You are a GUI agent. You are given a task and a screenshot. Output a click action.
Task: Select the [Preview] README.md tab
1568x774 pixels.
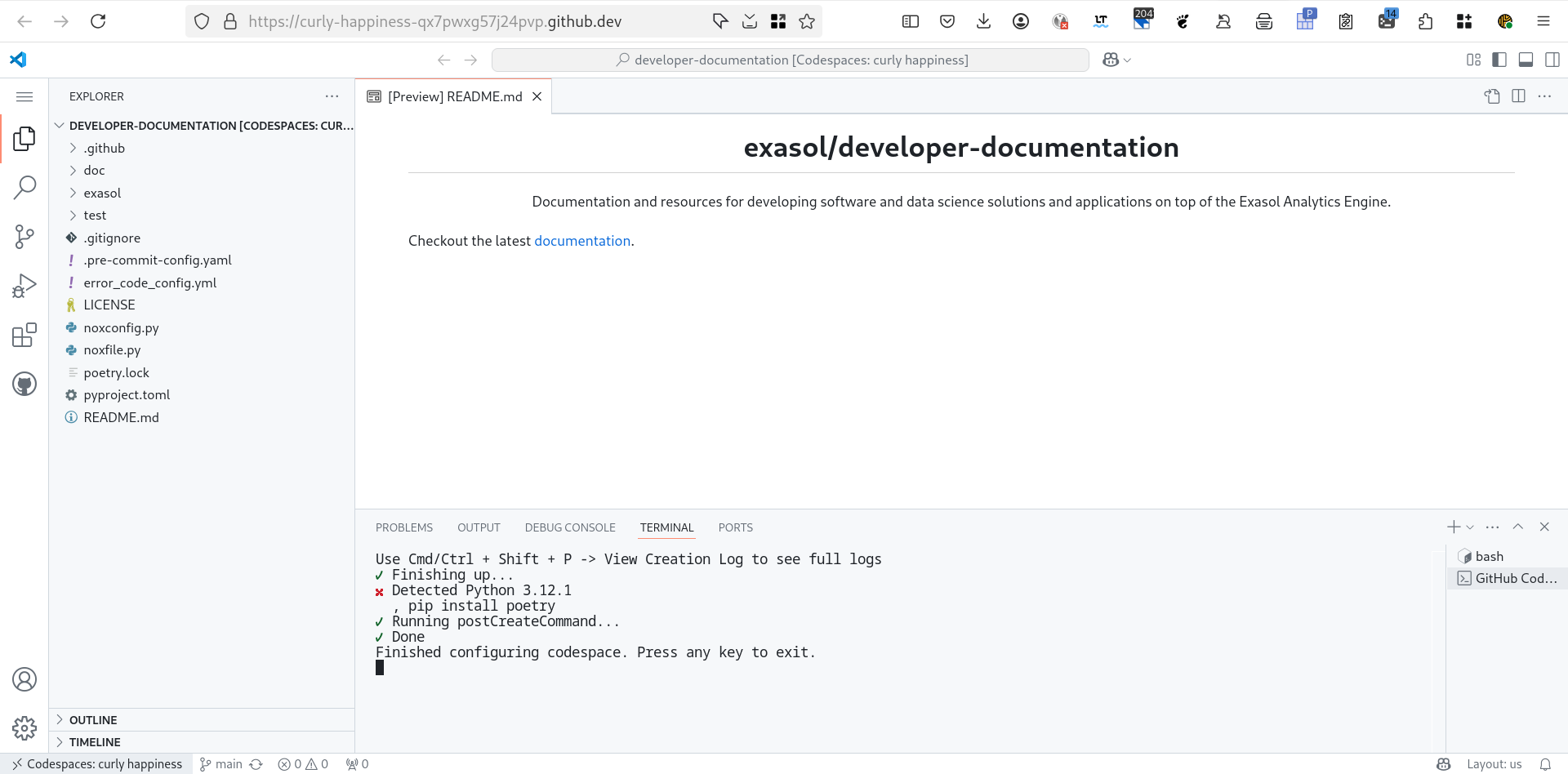[454, 96]
